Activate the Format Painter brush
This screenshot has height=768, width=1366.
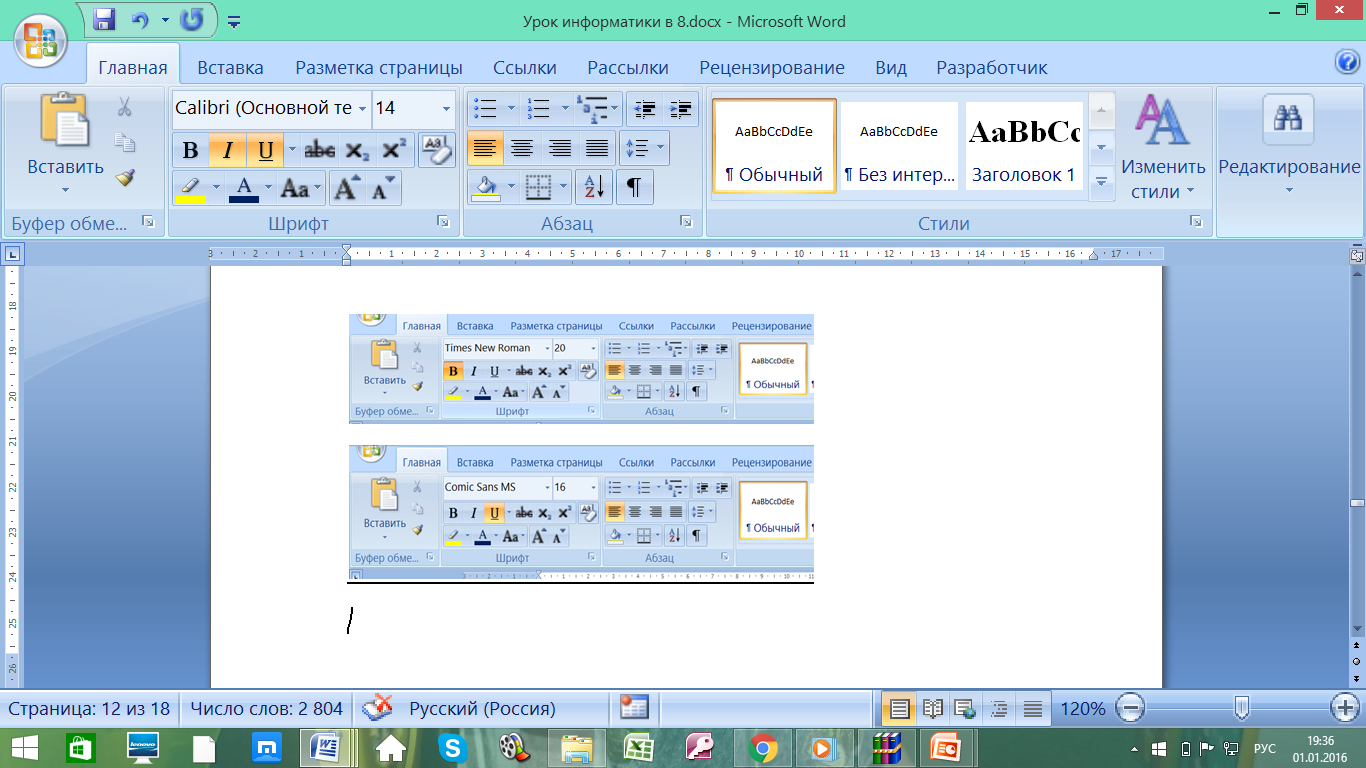(x=125, y=178)
